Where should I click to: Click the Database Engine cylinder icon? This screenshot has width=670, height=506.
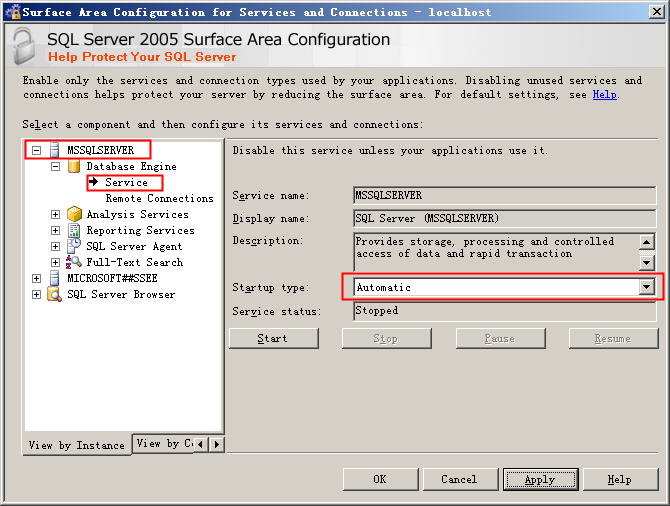pyautogui.click(x=74, y=166)
